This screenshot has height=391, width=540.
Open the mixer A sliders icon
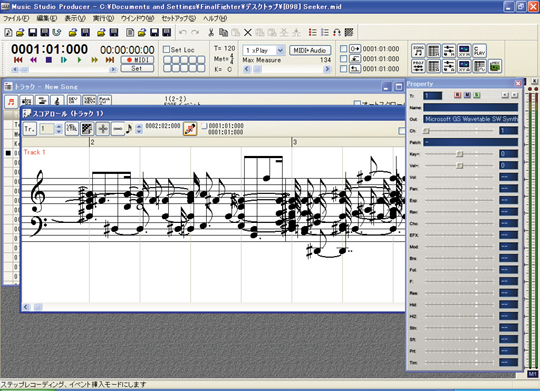point(449,66)
